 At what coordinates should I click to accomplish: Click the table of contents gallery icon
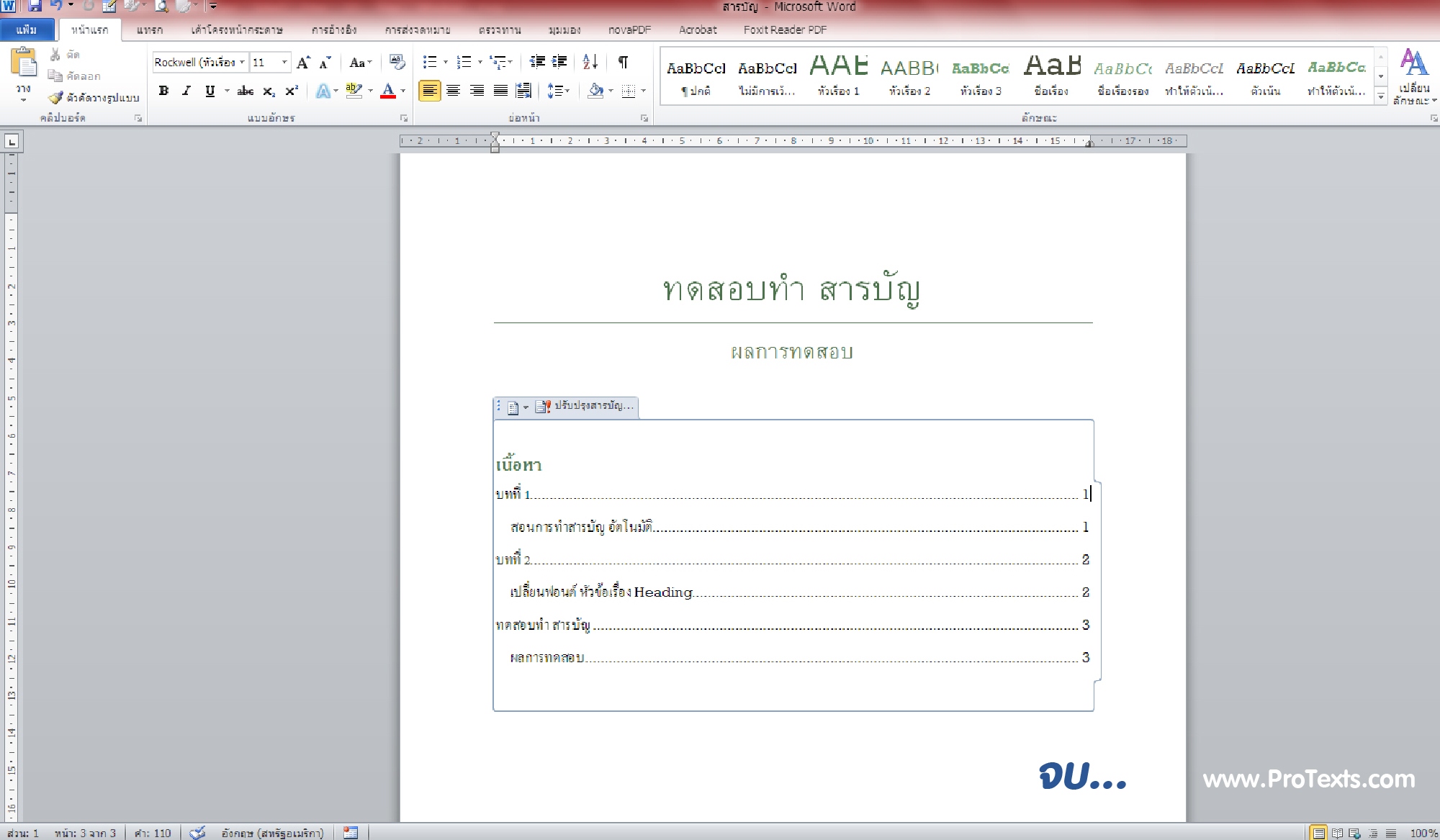(x=513, y=408)
